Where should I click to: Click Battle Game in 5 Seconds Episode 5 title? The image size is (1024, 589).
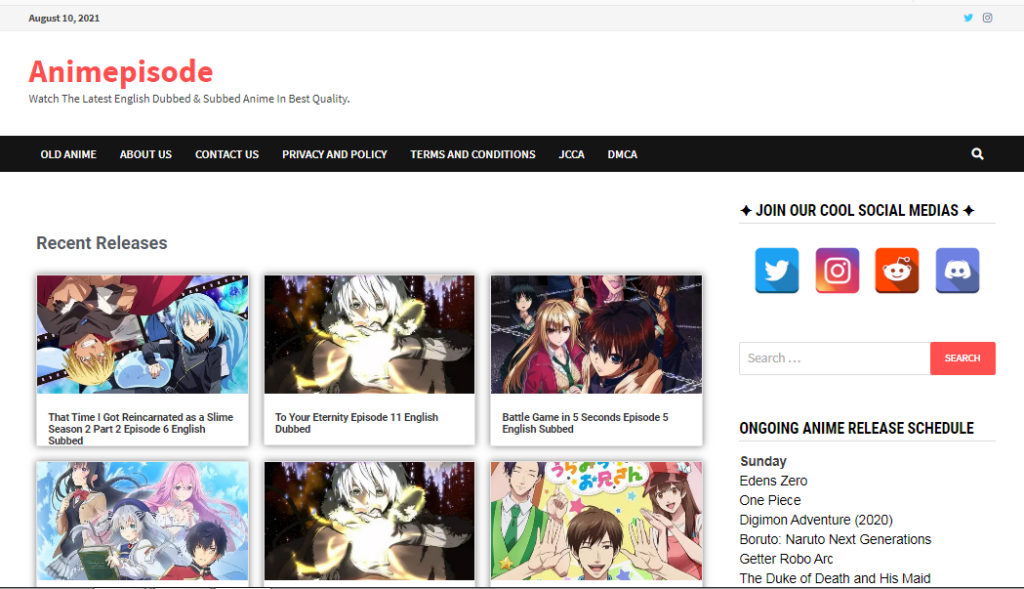(585, 423)
